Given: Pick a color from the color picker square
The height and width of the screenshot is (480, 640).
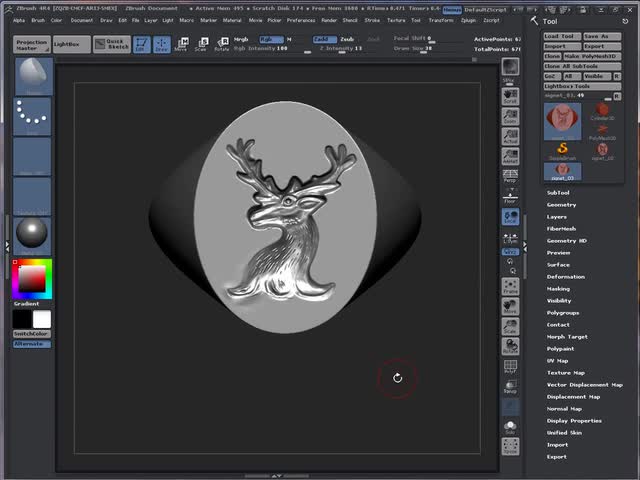Looking at the screenshot, I should (x=31, y=277).
